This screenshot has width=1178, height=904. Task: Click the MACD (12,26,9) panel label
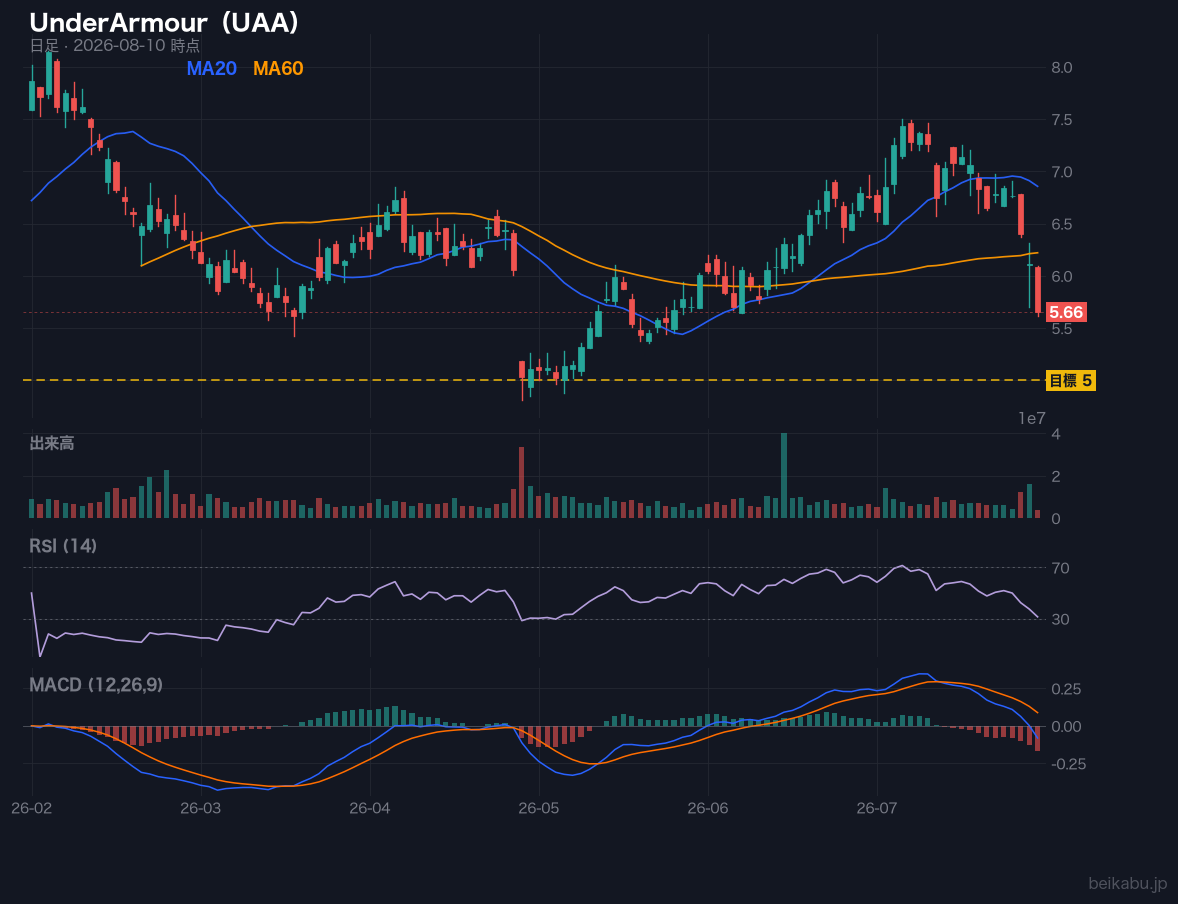(x=96, y=685)
